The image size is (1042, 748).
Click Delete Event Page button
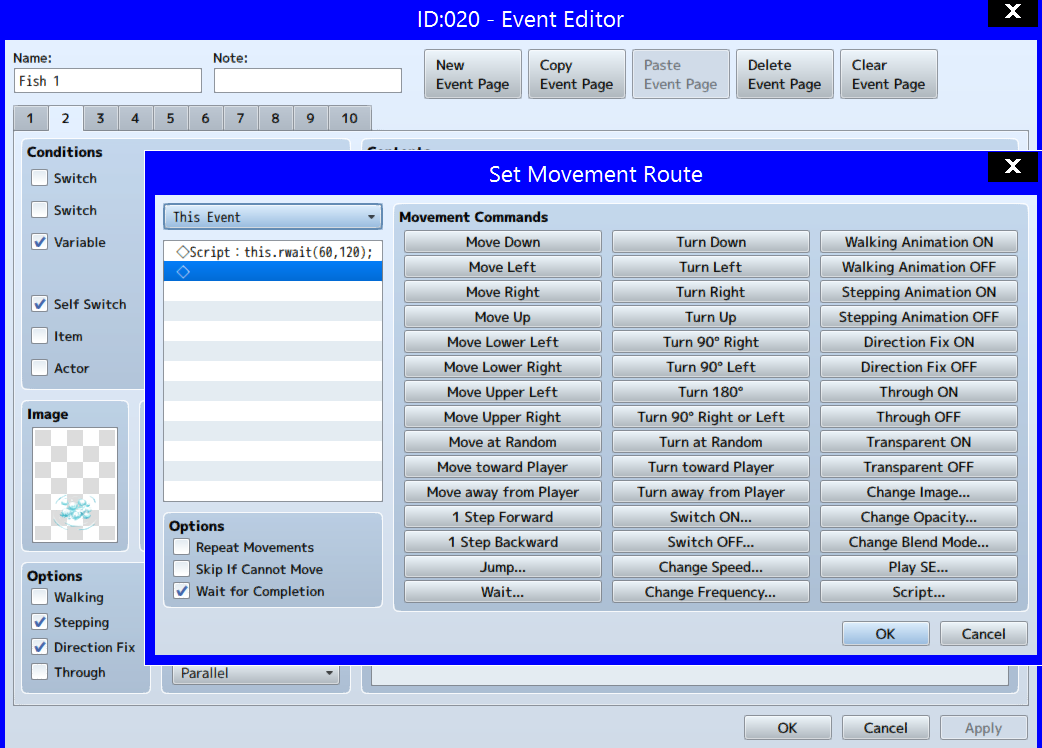click(785, 74)
